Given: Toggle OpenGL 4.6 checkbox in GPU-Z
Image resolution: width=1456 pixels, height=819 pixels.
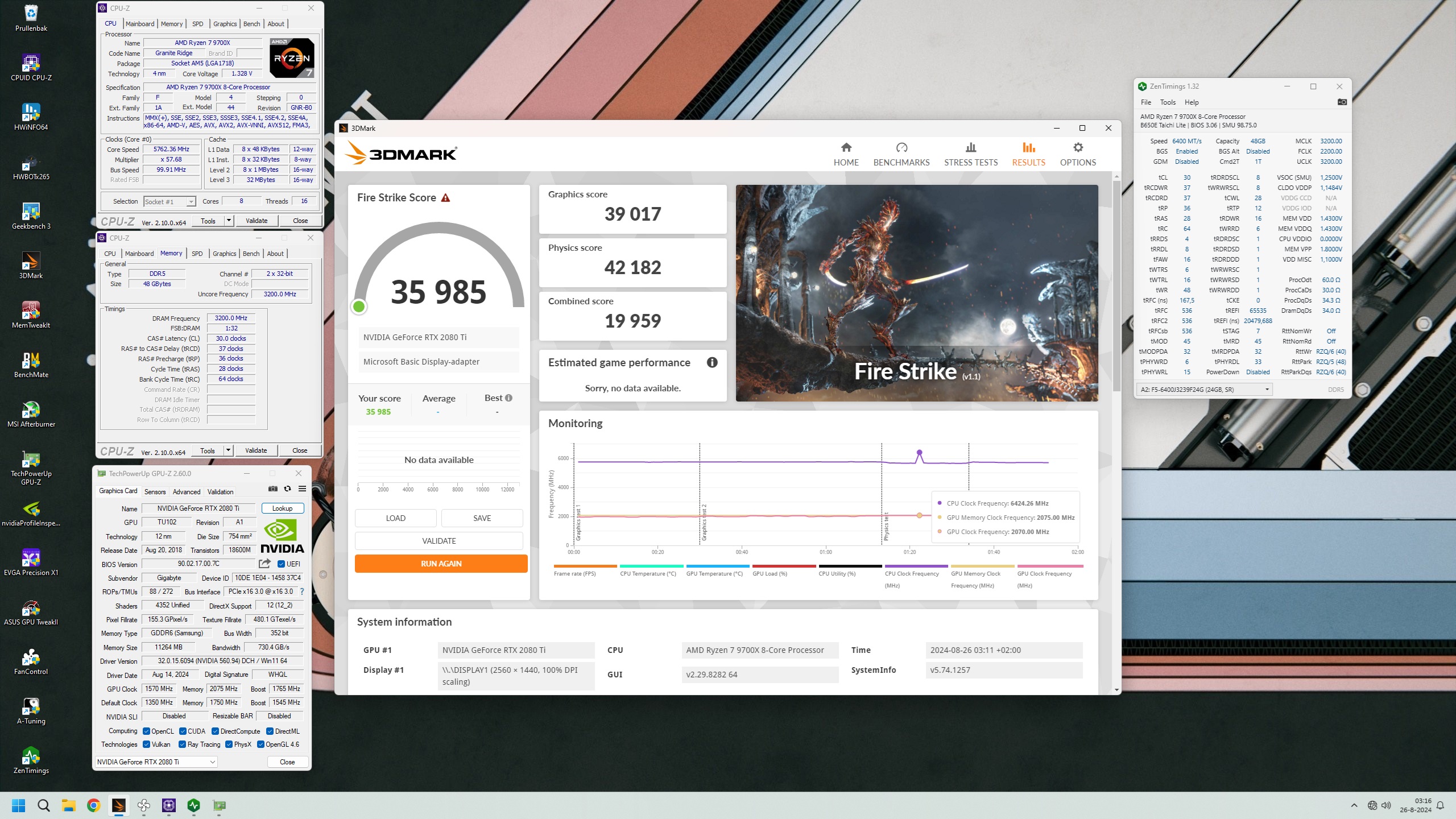Looking at the screenshot, I should point(261,744).
